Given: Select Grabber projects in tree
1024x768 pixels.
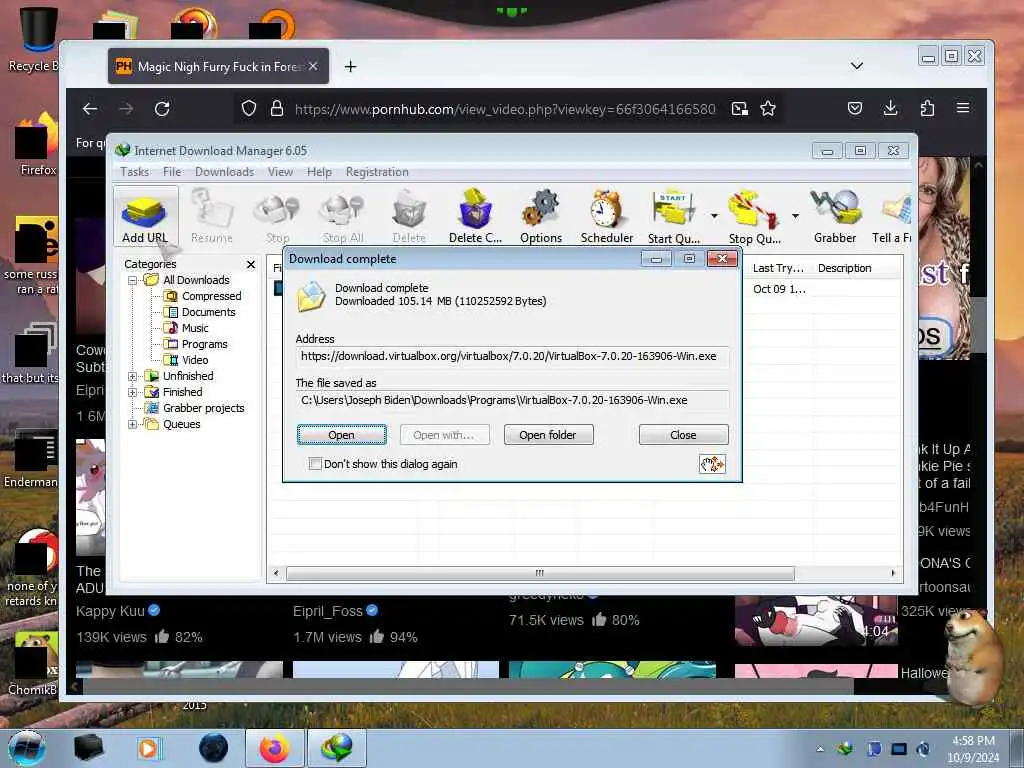Looking at the screenshot, I should [x=195, y=408].
